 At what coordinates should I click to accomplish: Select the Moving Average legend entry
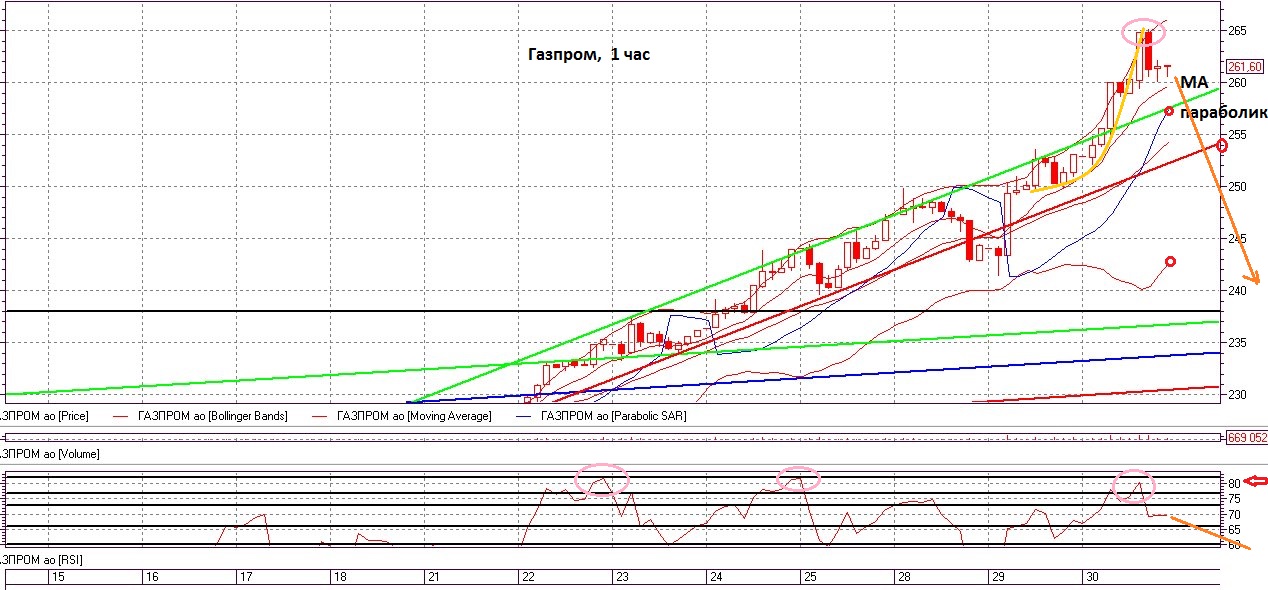point(415,415)
